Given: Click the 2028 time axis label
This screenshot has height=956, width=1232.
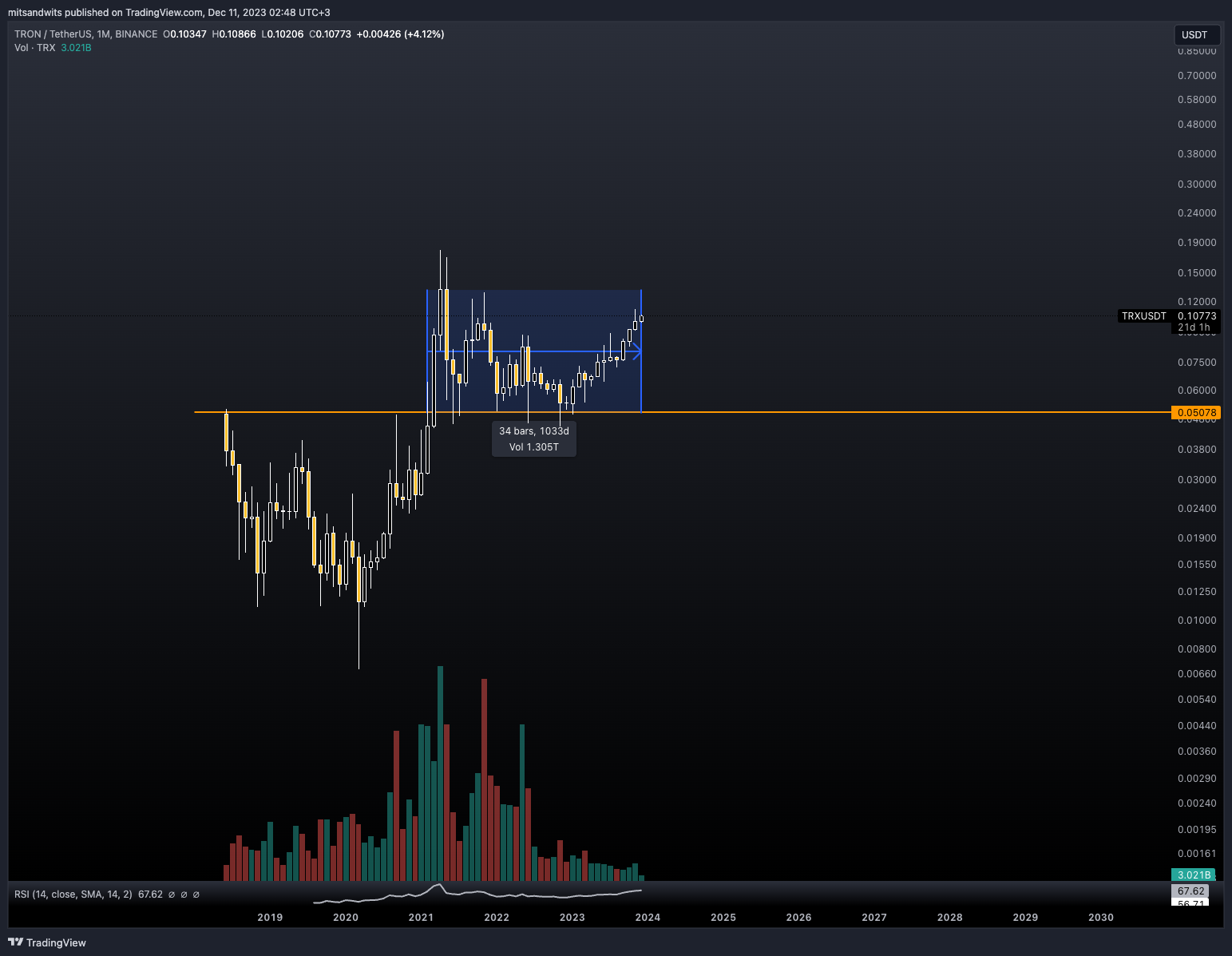Looking at the screenshot, I should pos(950,918).
